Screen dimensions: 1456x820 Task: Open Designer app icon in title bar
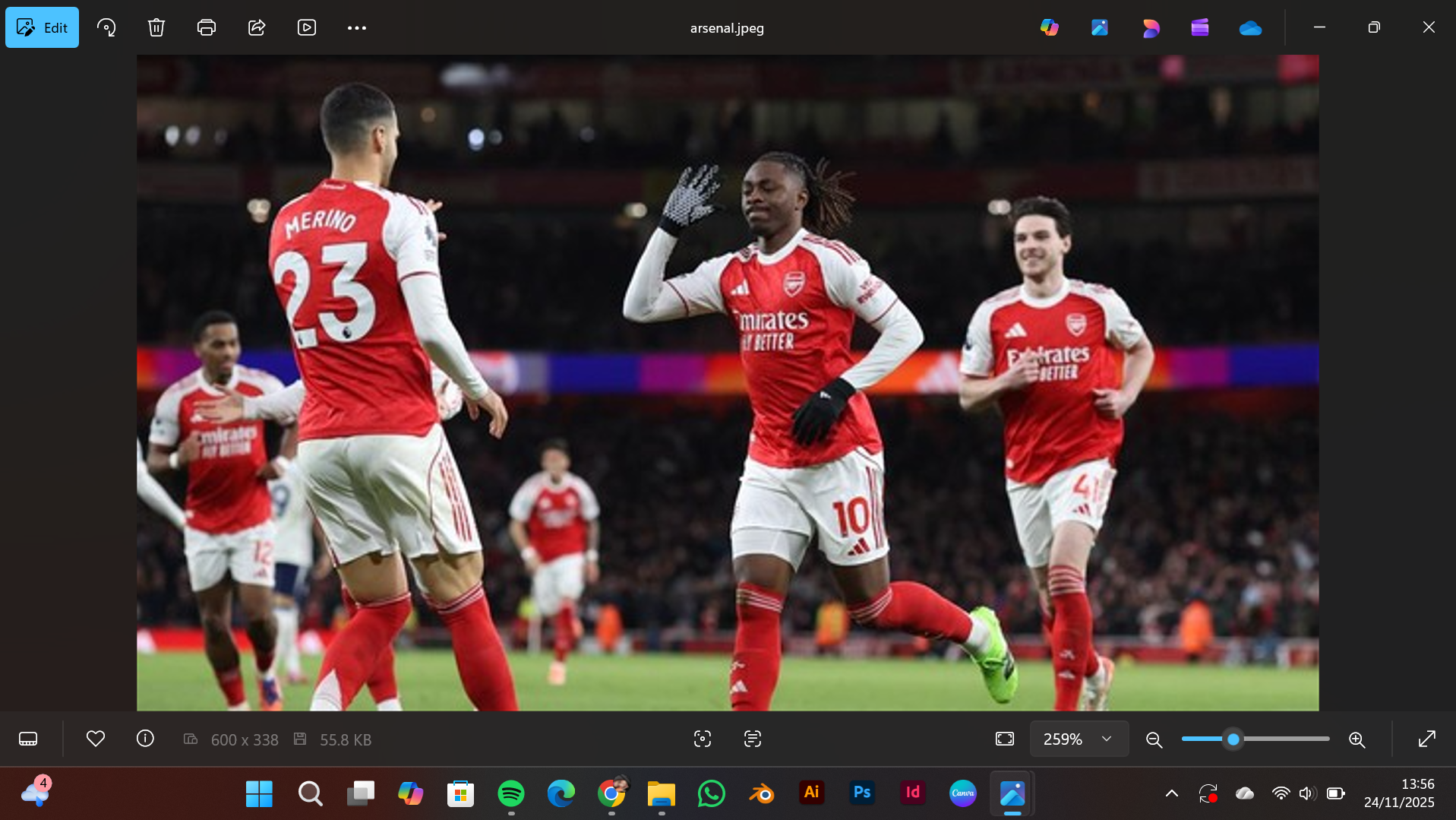point(1150,27)
